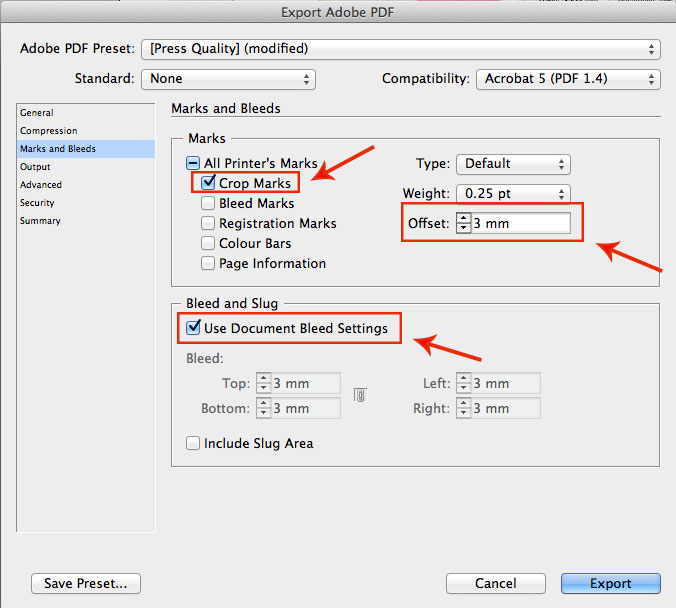This screenshot has height=608, width=676.
Task: Enable the Page Information checkbox
Action: pos(208,263)
